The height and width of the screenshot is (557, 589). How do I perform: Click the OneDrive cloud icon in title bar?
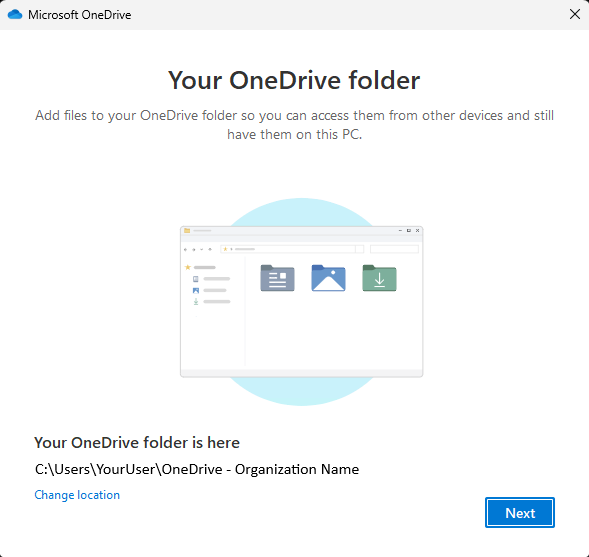(x=15, y=15)
